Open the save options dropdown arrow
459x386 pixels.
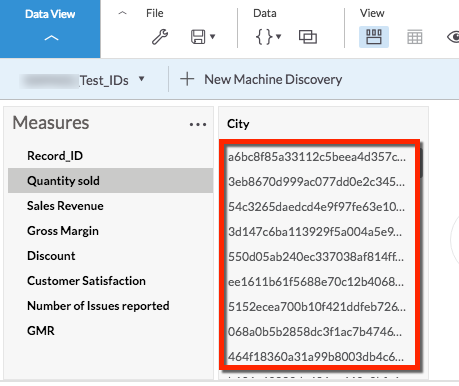point(213,37)
